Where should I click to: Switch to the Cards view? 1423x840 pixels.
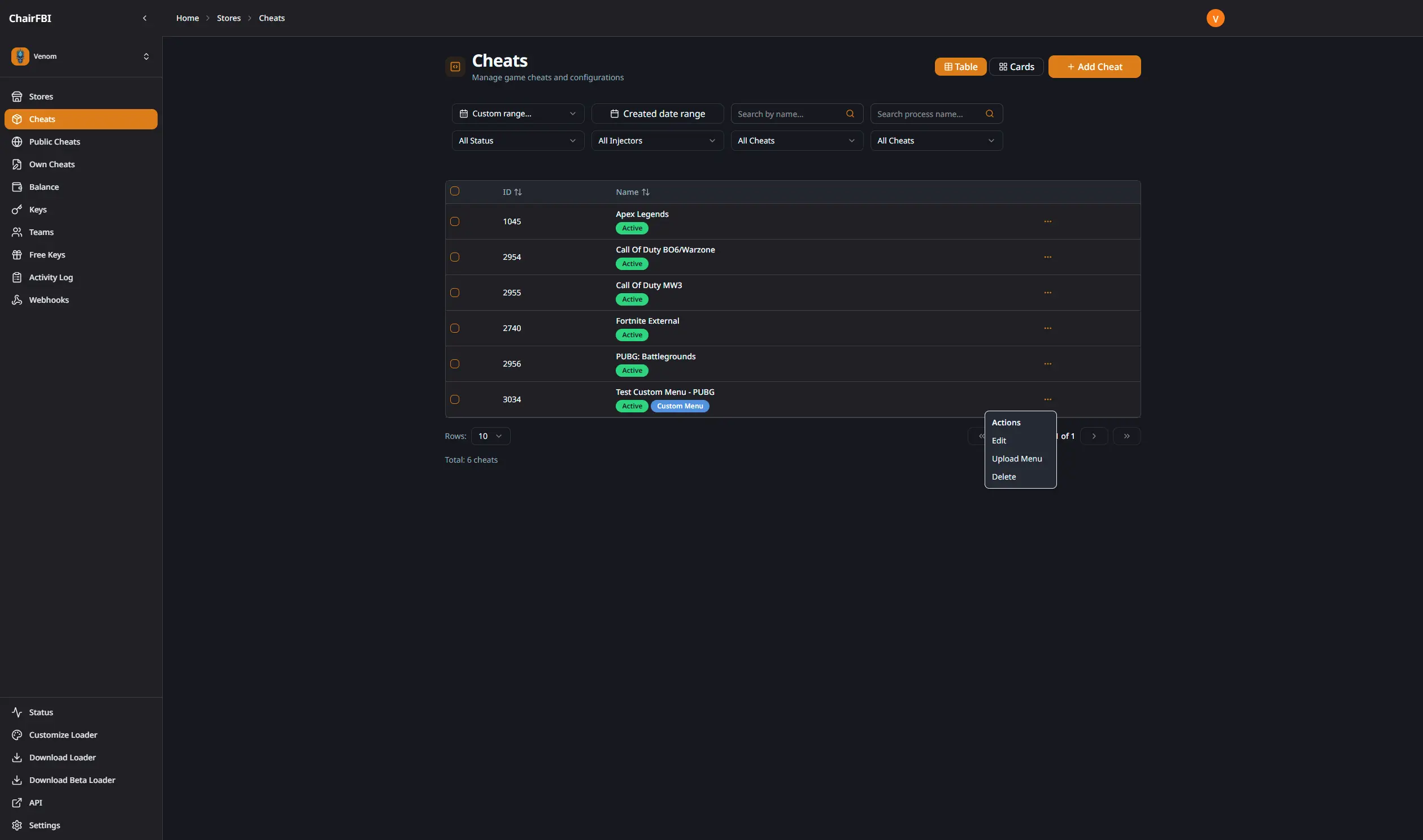pos(1016,67)
